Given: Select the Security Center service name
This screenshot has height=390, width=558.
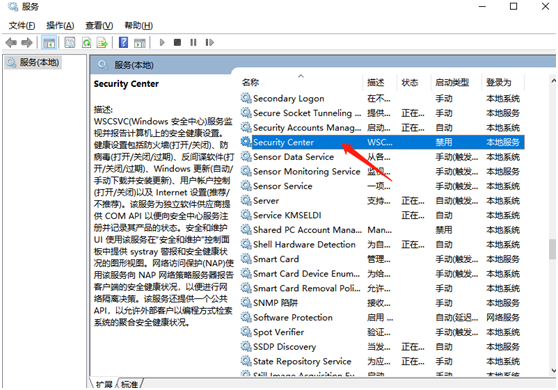Looking at the screenshot, I should 283,142.
